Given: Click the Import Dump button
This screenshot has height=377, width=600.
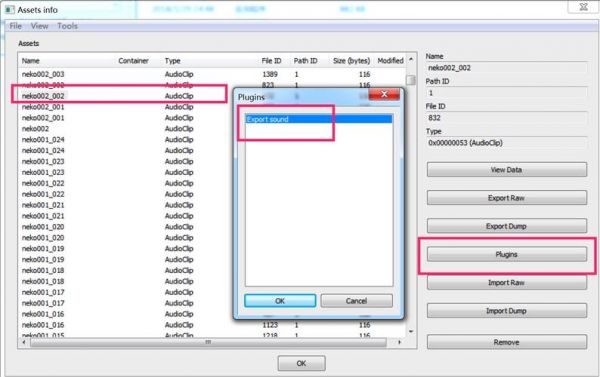Looking at the screenshot, I should click(507, 311).
